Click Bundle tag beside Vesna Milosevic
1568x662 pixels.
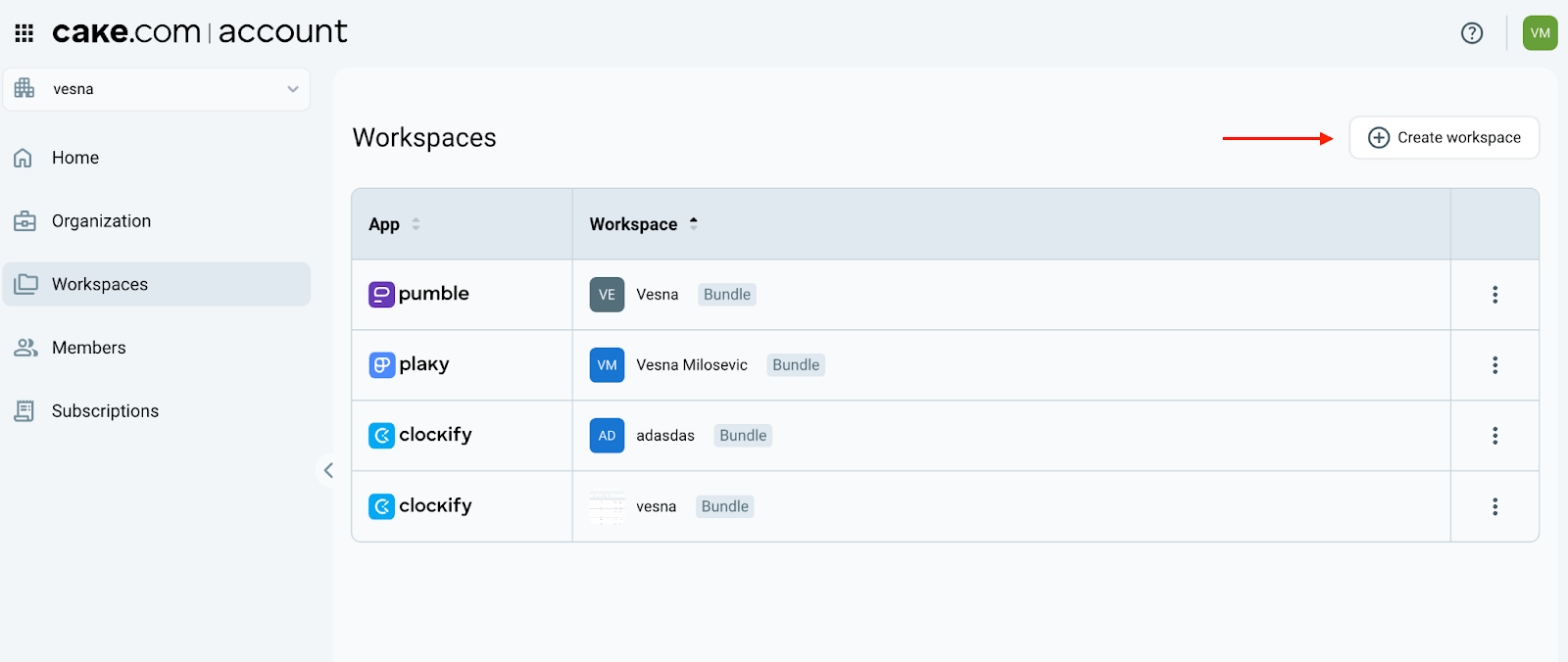tap(796, 365)
